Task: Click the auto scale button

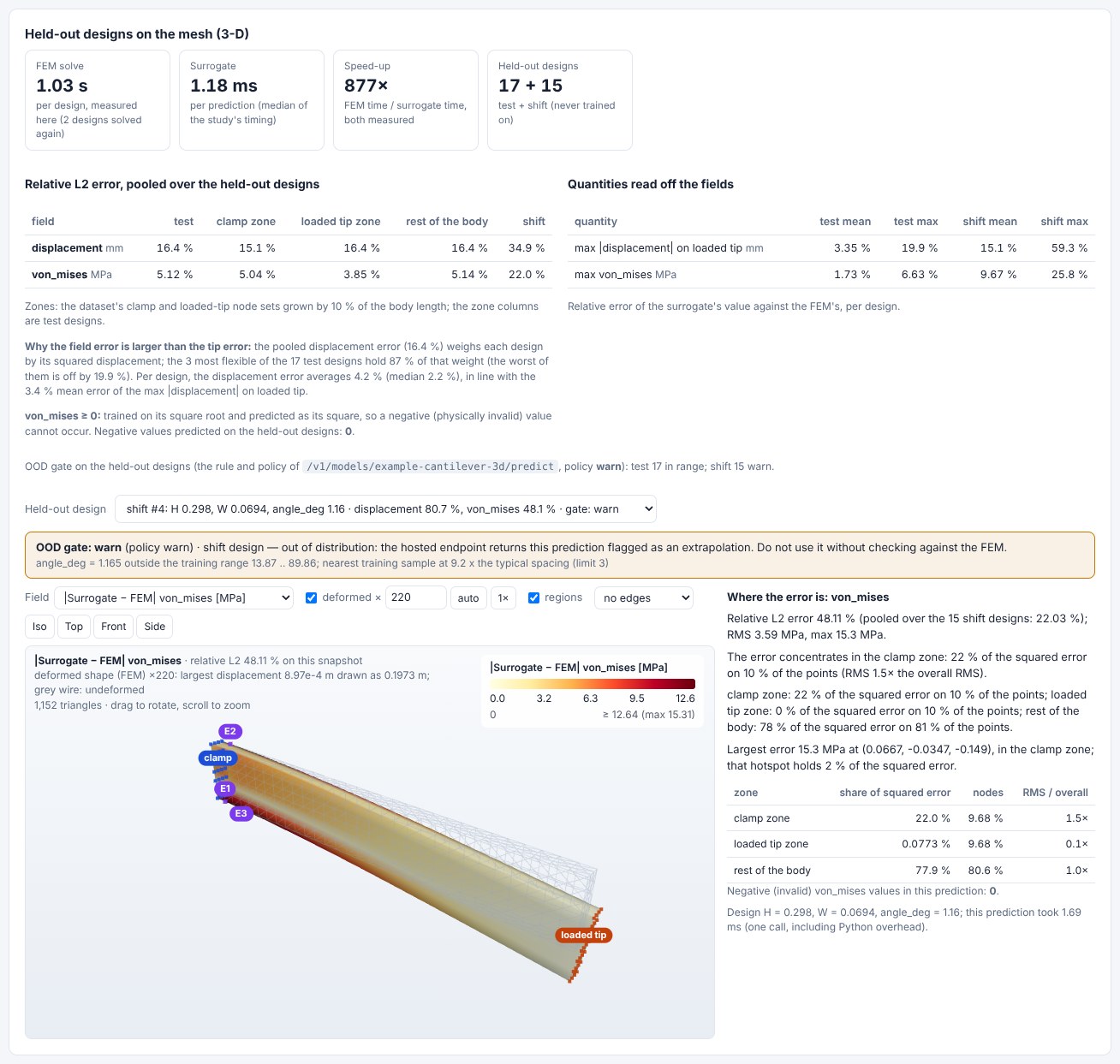Action: [x=468, y=597]
